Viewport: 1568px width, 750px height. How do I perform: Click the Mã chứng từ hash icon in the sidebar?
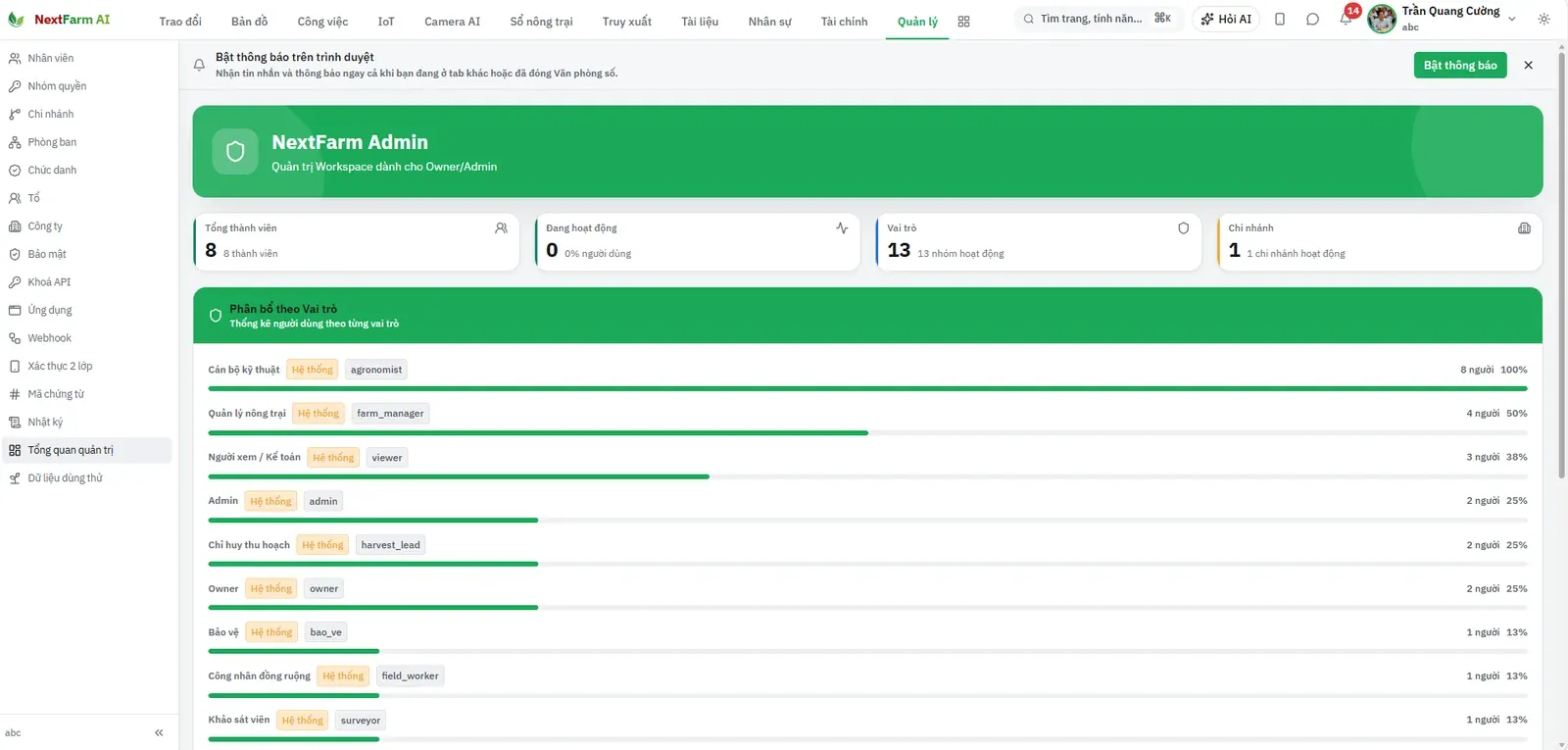[x=15, y=394]
